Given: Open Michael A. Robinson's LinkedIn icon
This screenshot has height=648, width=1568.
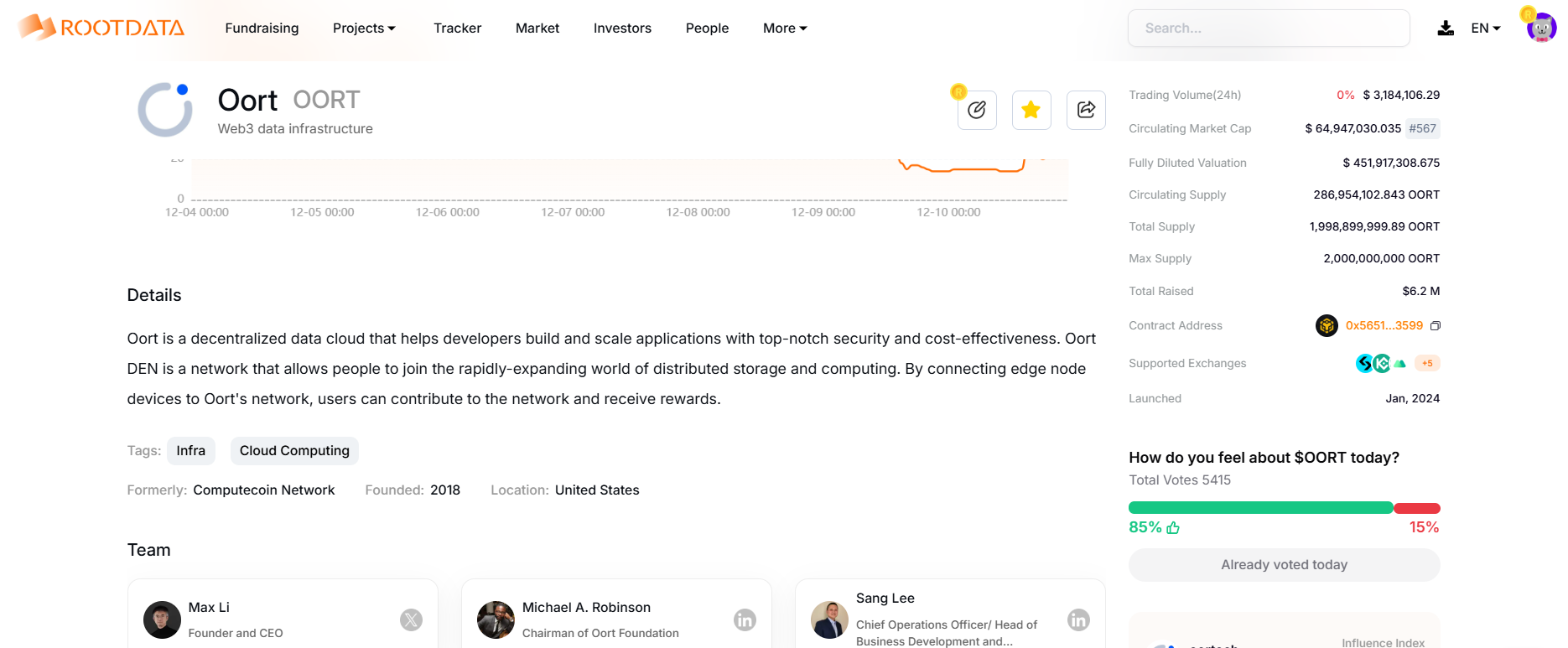Looking at the screenshot, I should (x=745, y=619).
